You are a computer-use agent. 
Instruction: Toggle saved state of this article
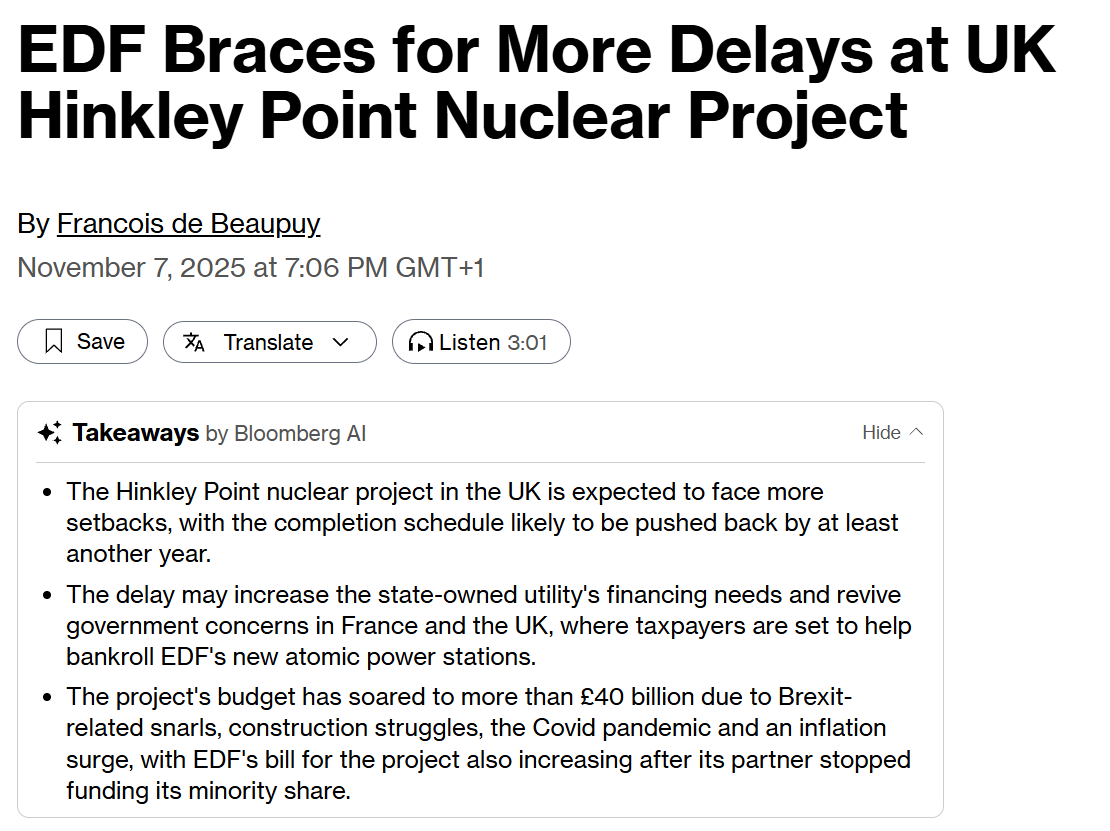(x=82, y=341)
